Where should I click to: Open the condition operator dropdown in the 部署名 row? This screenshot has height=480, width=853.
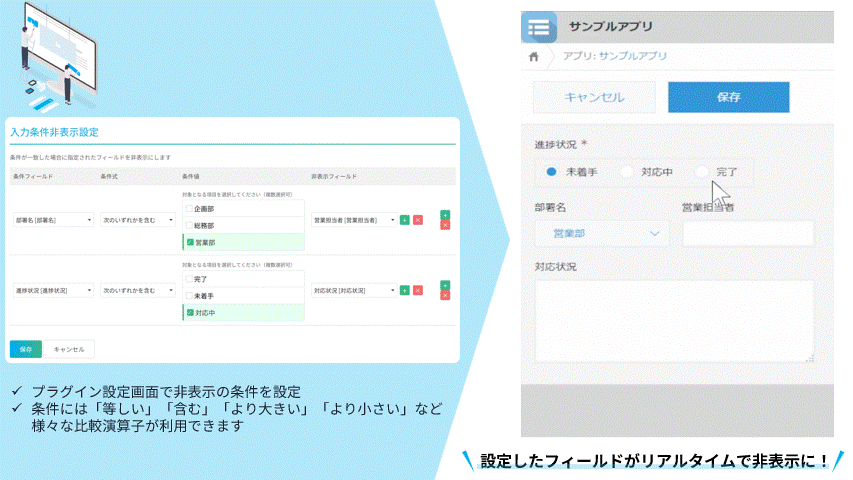(138, 220)
